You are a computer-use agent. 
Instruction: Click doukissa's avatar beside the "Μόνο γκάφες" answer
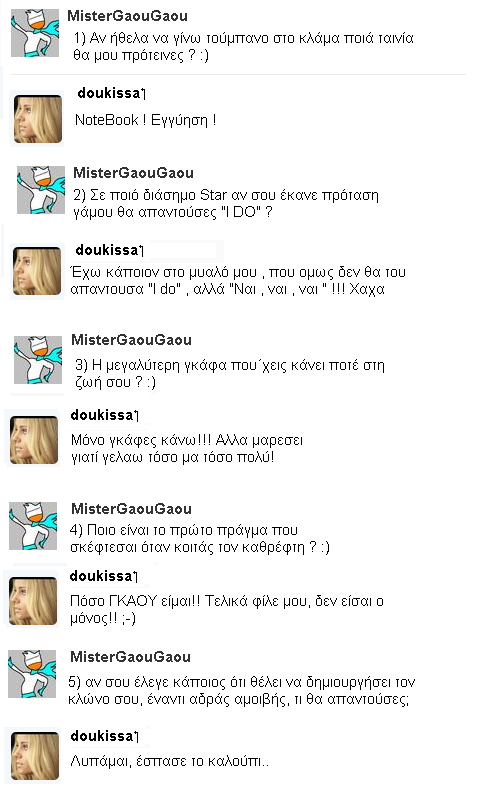(34, 440)
